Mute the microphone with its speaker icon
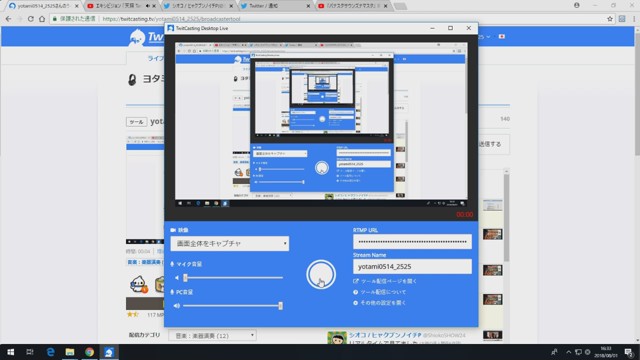The height and width of the screenshot is (360, 640). tap(177, 278)
